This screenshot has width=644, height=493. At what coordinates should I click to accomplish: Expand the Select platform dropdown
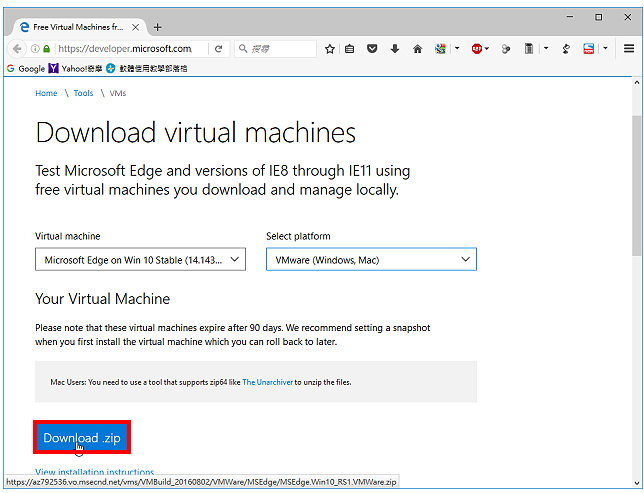pos(371,259)
